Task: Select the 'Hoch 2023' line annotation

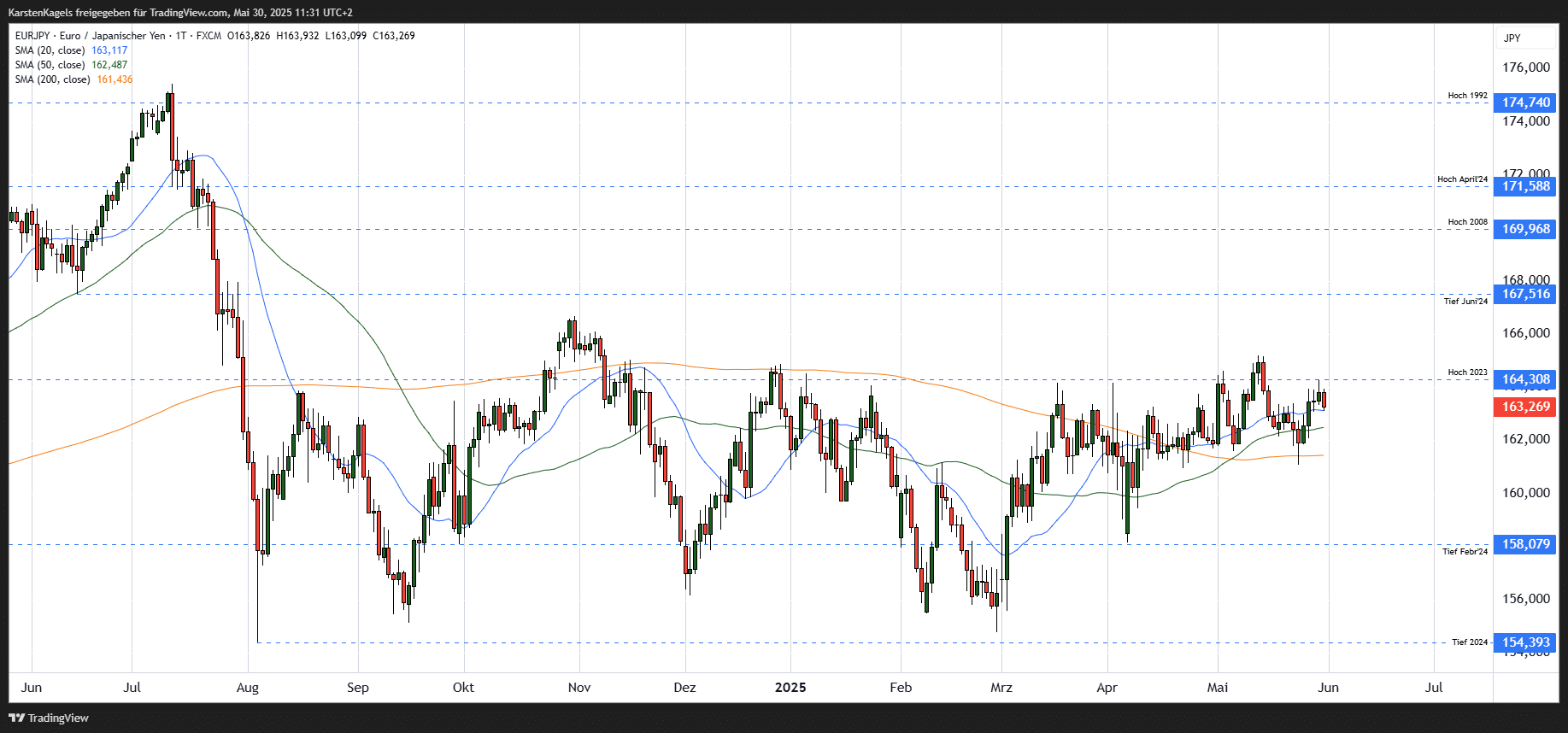Action: pos(1467,372)
